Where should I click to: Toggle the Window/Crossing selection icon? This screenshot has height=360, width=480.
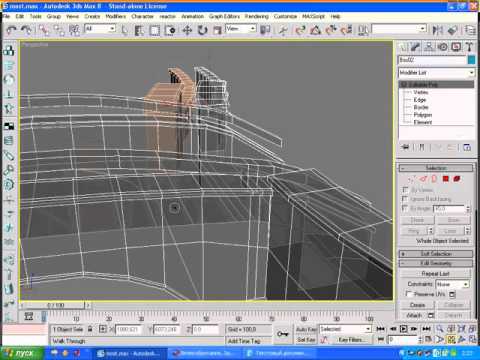tap(170, 30)
